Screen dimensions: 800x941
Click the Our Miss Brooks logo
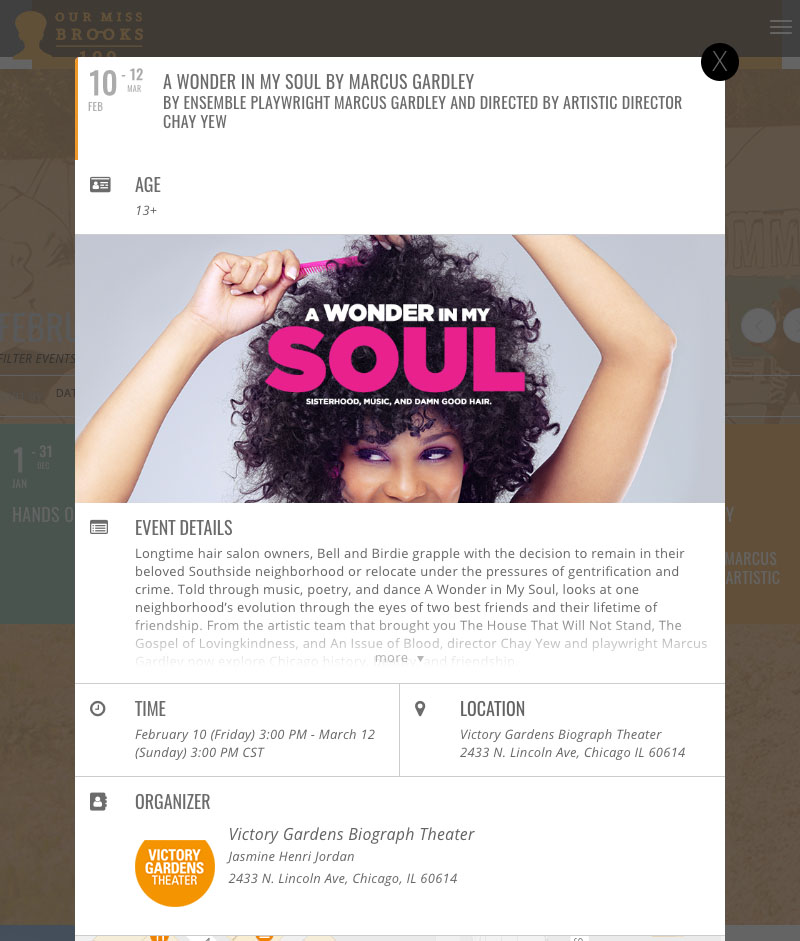78,34
